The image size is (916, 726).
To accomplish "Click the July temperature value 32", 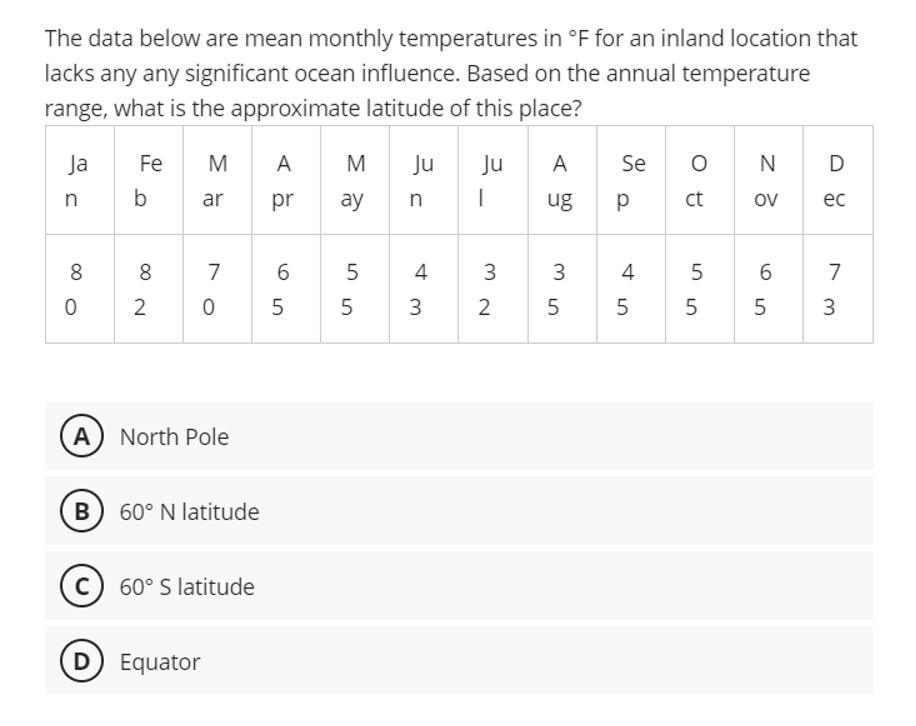I will 489,290.
